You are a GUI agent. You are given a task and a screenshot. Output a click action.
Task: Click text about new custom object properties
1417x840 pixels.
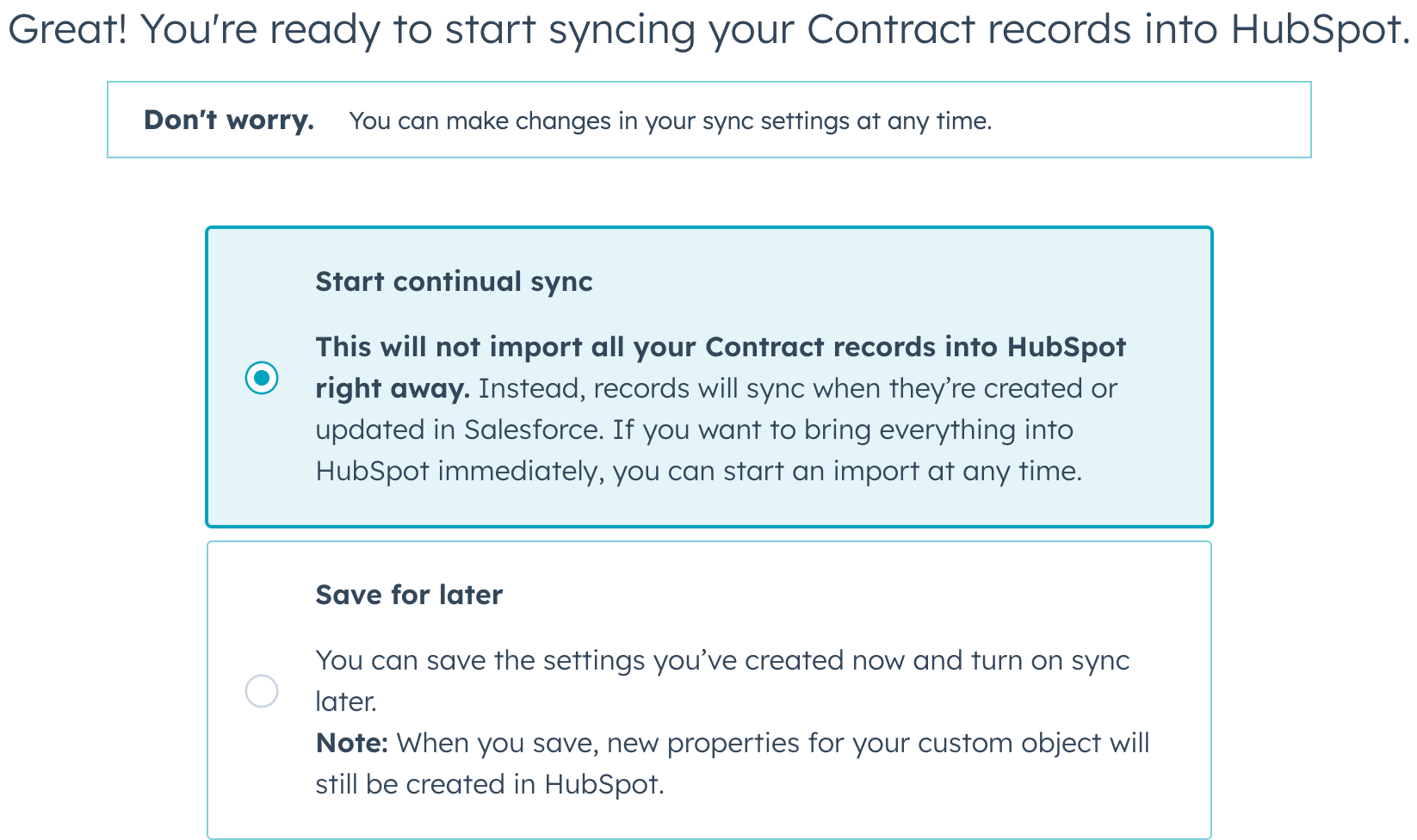click(x=732, y=763)
